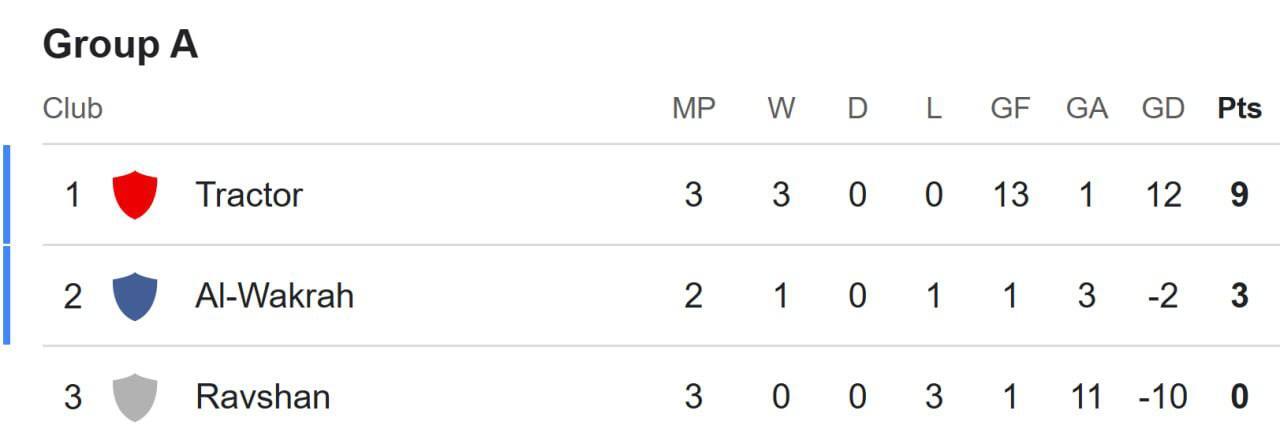Click Al-Wakrah's blue shield crest

tap(135, 296)
